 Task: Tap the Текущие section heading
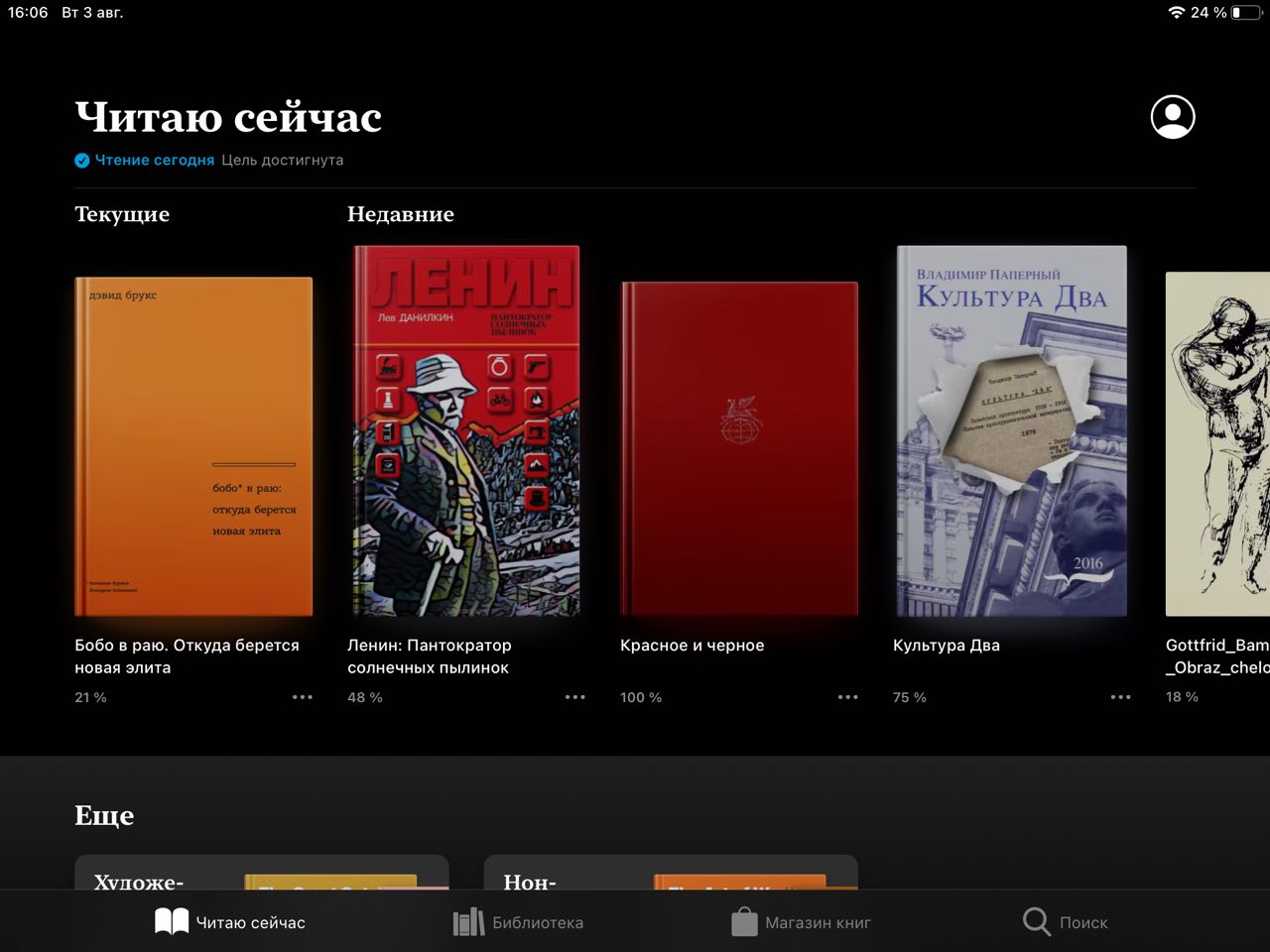click(122, 214)
